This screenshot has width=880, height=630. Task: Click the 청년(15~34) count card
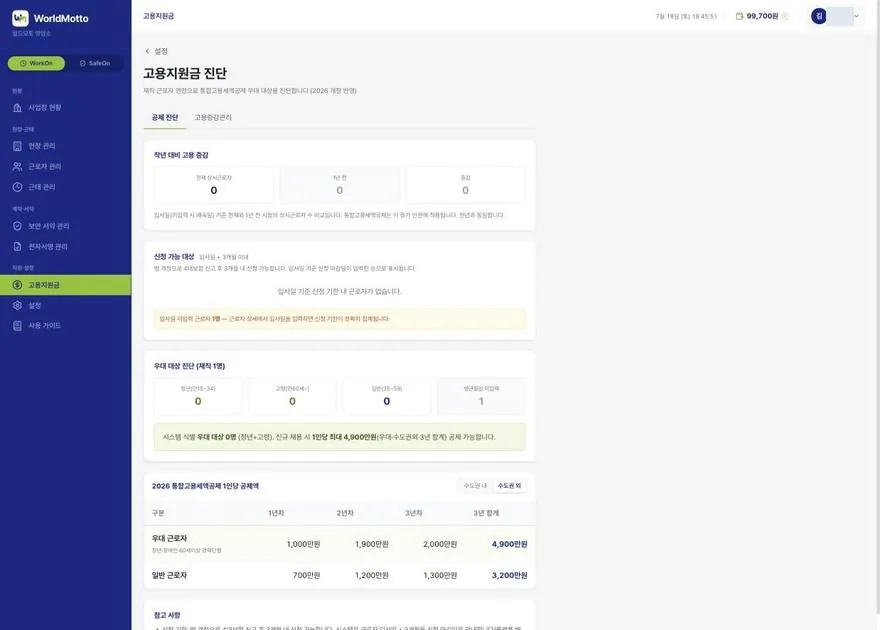coord(198,396)
